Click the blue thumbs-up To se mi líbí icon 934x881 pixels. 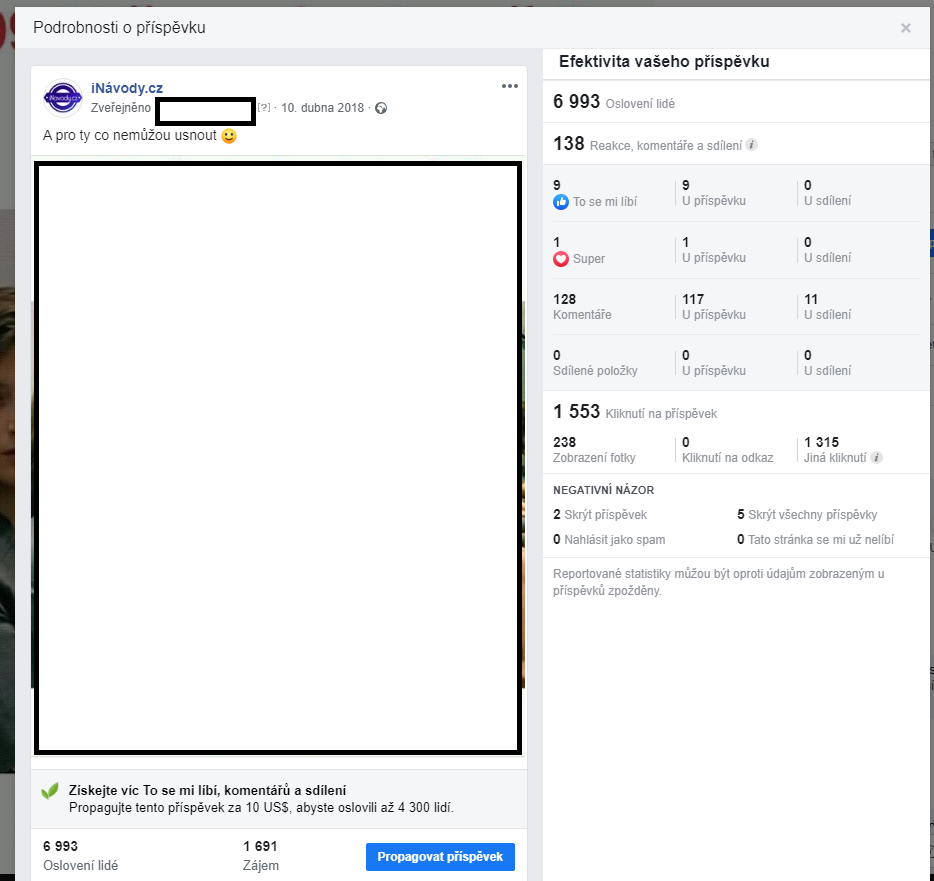coord(561,202)
